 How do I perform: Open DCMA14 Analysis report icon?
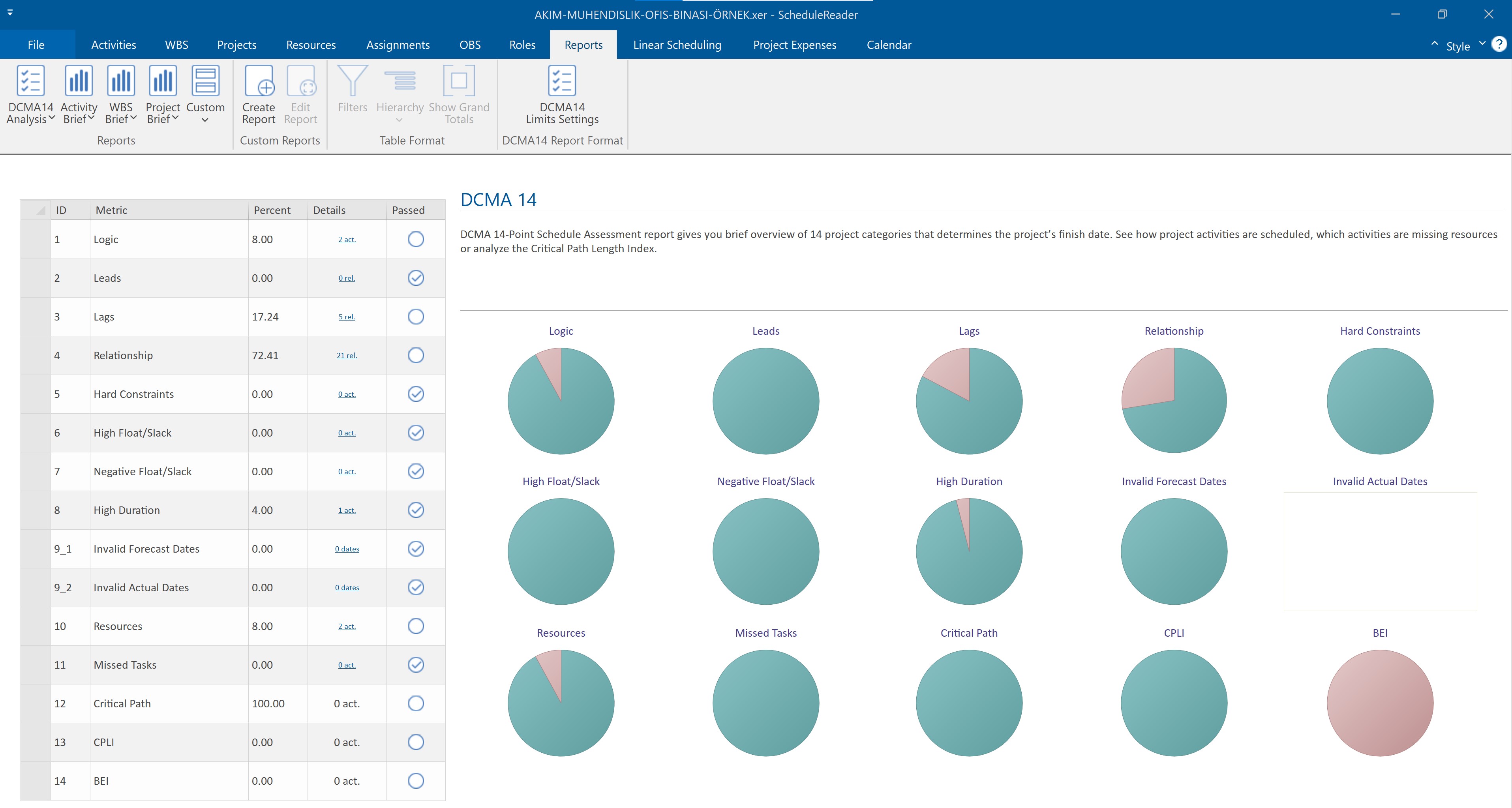click(30, 81)
